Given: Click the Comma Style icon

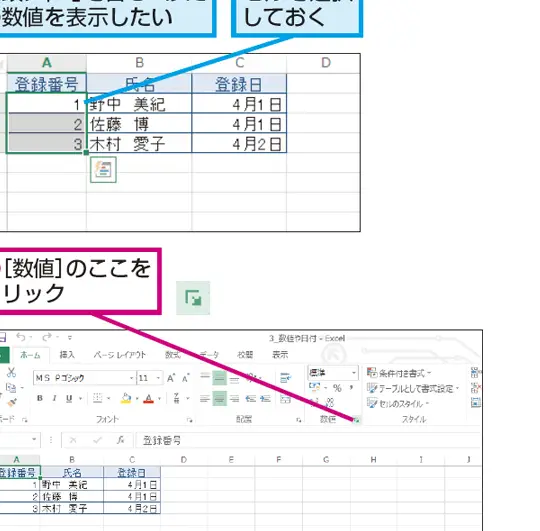Looking at the screenshot, I should pyautogui.click(x=351, y=388).
